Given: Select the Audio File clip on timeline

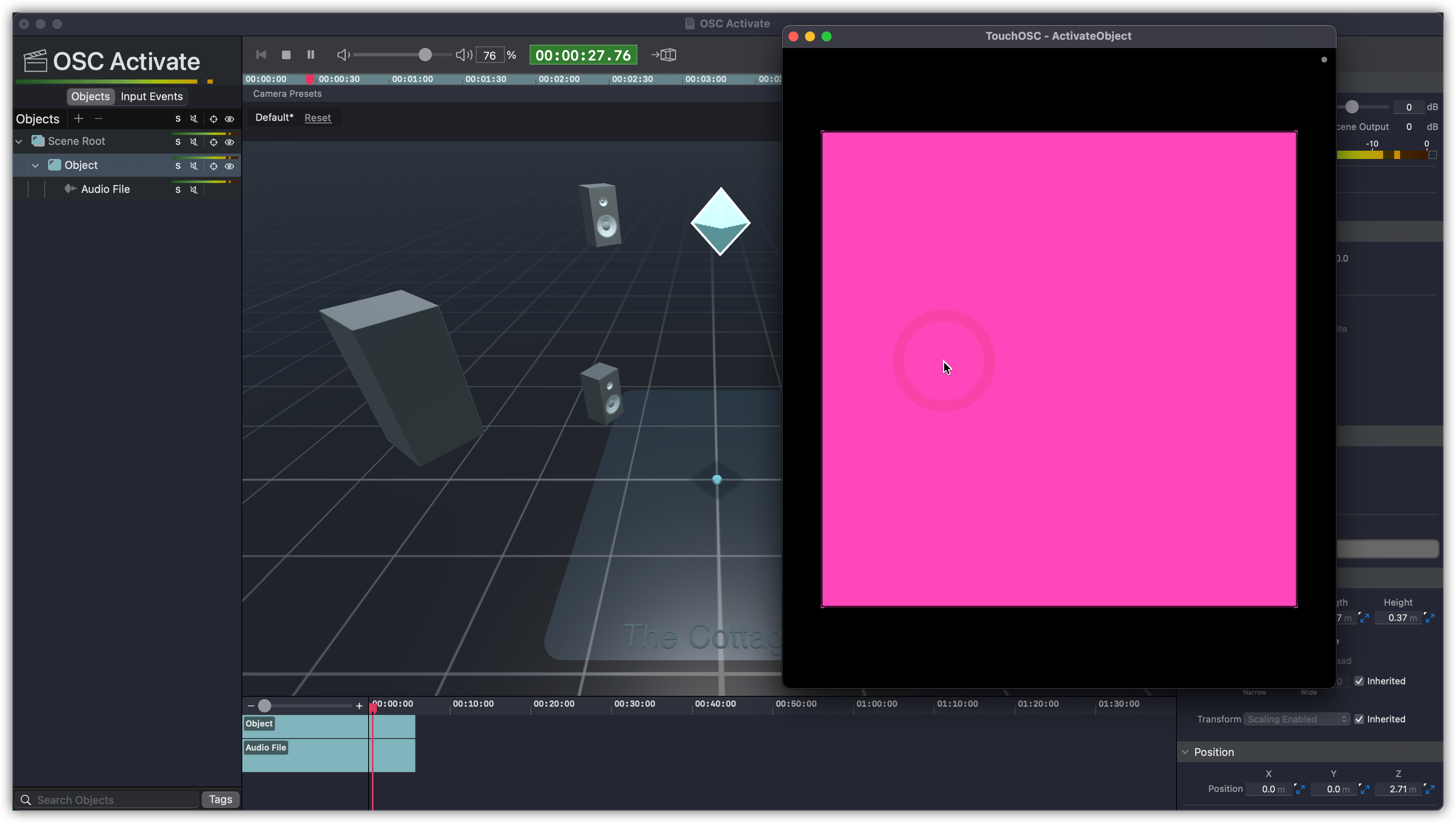Looking at the screenshot, I should [x=328, y=755].
